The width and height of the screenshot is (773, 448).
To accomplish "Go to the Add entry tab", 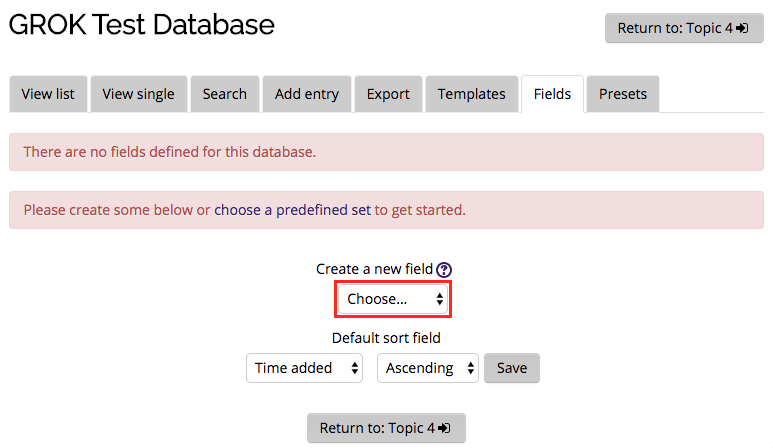I will coord(307,94).
